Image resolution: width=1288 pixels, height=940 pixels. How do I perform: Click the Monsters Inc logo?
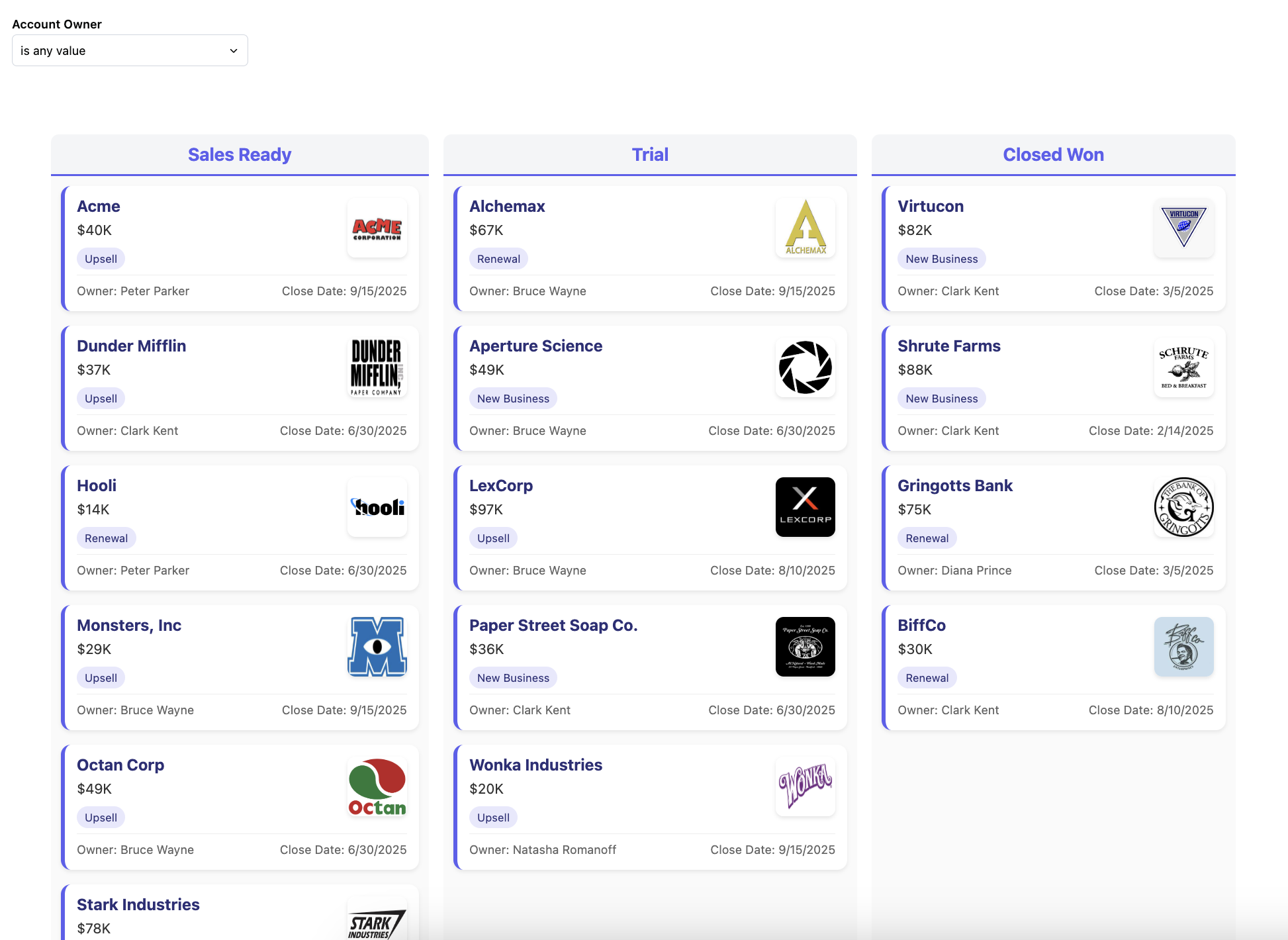377,647
